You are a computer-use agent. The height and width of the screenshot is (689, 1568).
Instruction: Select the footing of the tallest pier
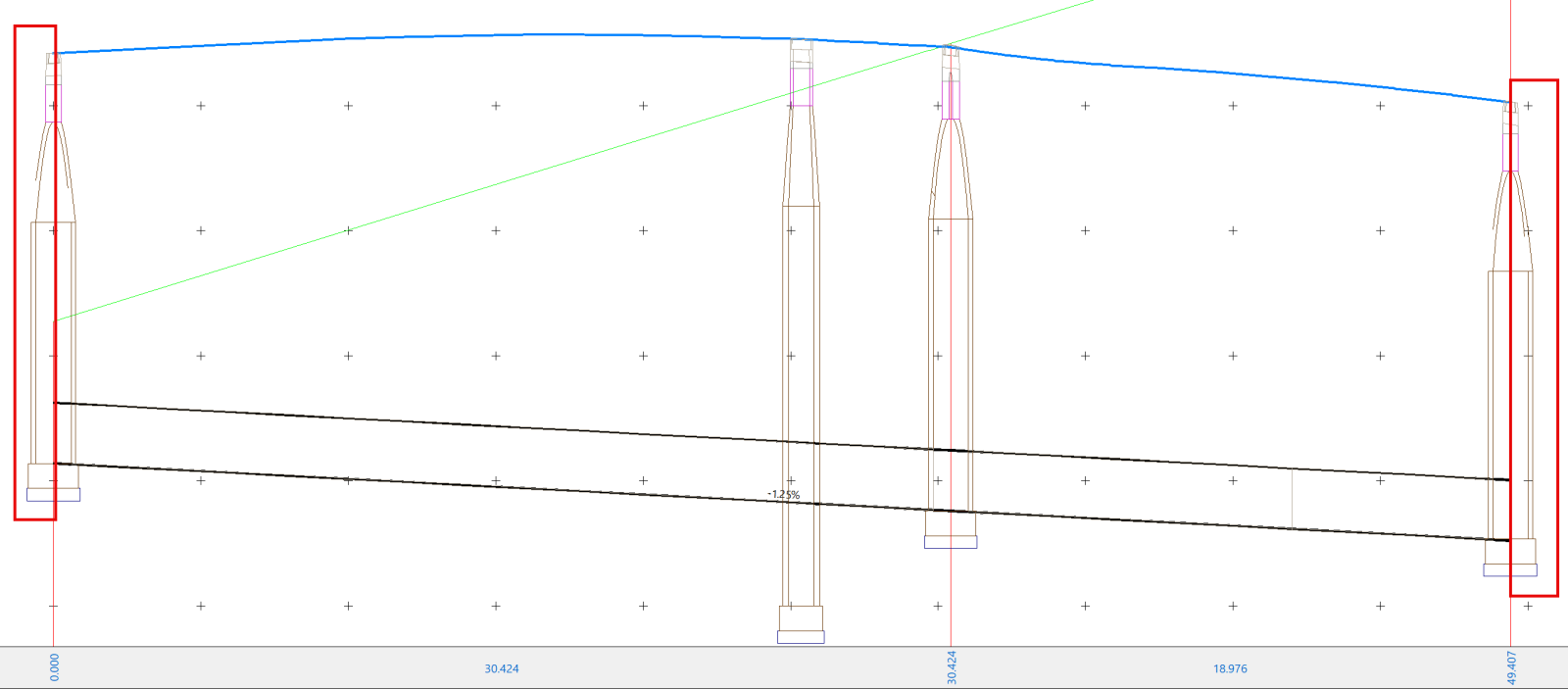(801, 637)
